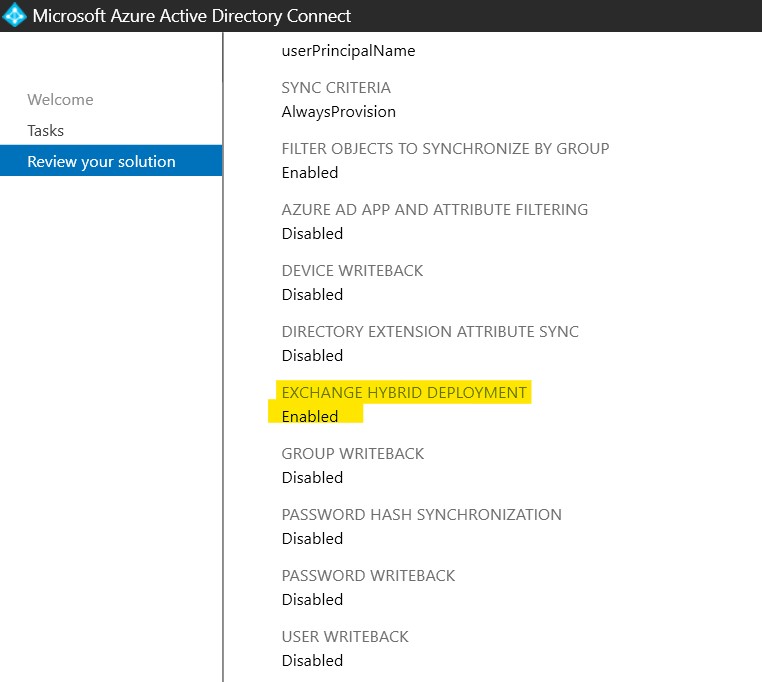The image size is (762, 682).
Task: Click the SYNC CRITERIA heading
Action: tap(336, 87)
